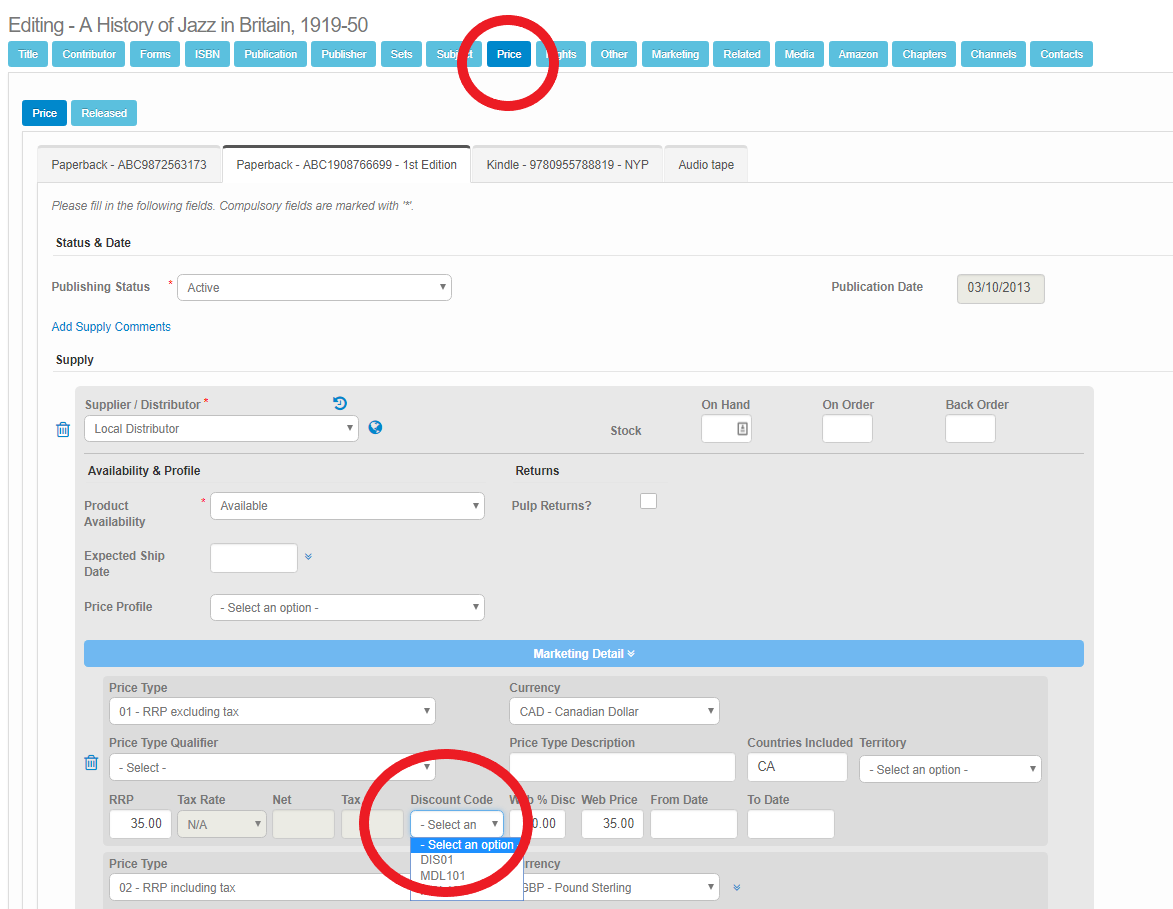Tick the Pulp Returns checkbox
Image resolution: width=1173 pixels, height=909 pixels.
point(648,501)
